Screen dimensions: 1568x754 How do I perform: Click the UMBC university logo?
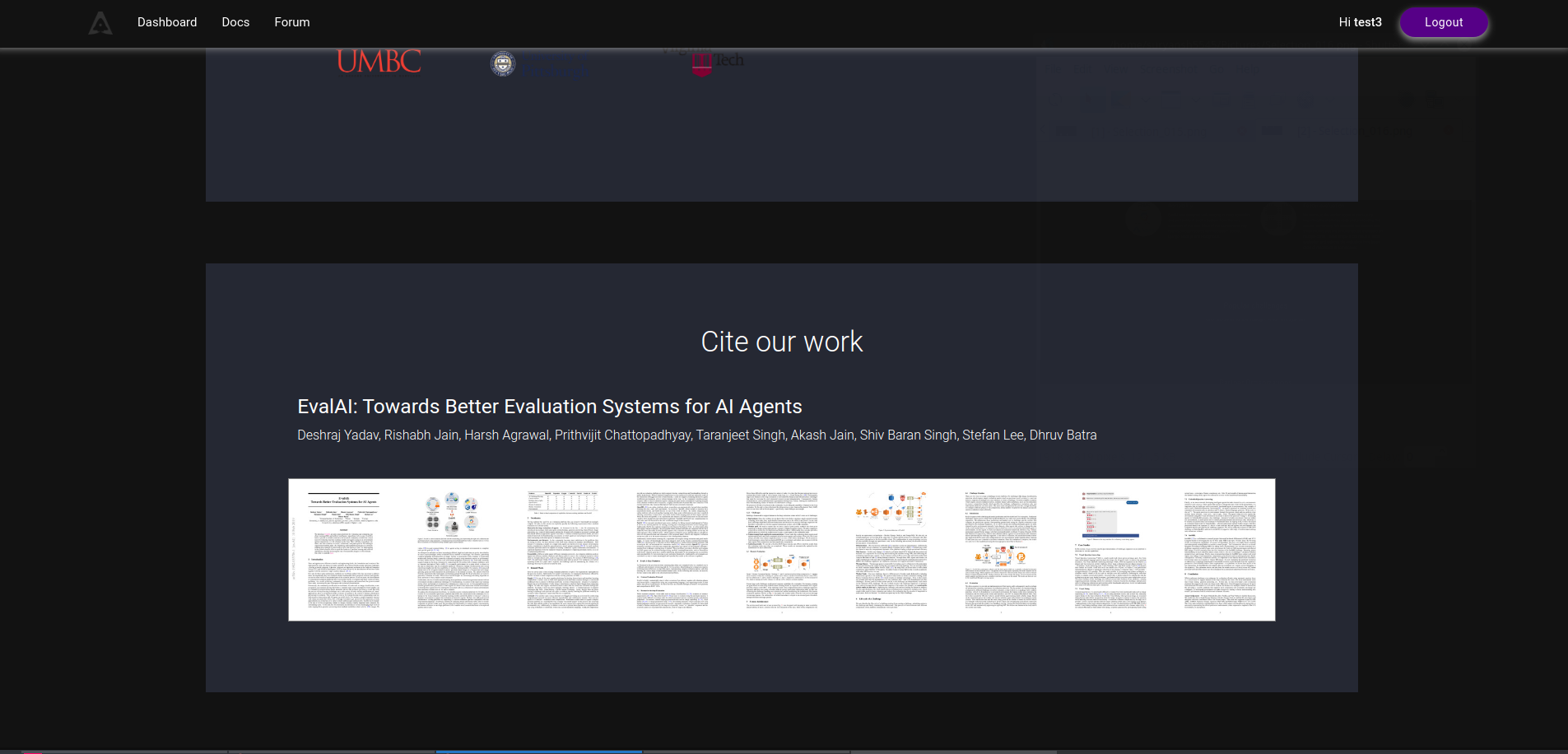click(x=378, y=61)
